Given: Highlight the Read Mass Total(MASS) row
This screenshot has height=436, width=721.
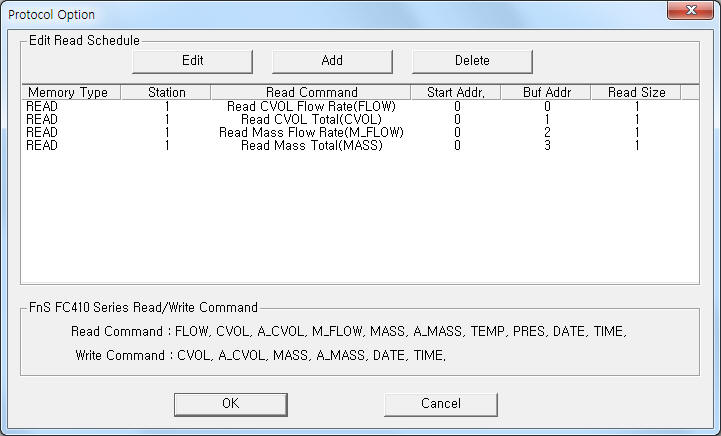Looking at the screenshot, I should coord(311,145).
